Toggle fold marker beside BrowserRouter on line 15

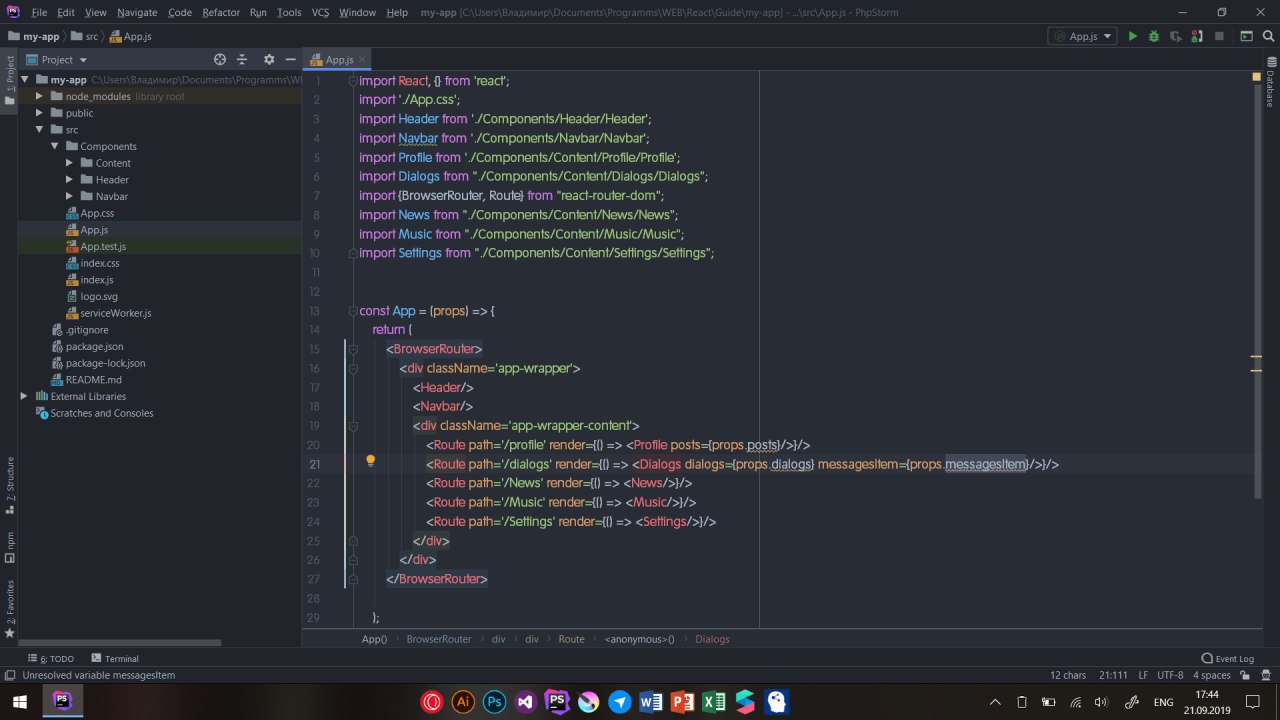point(353,349)
